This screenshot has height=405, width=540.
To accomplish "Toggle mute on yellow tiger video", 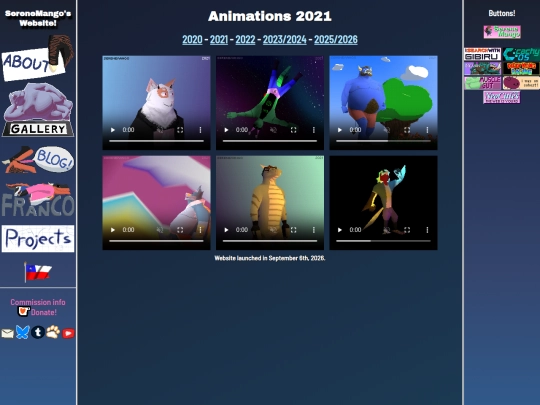I will click(x=273, y=230).
